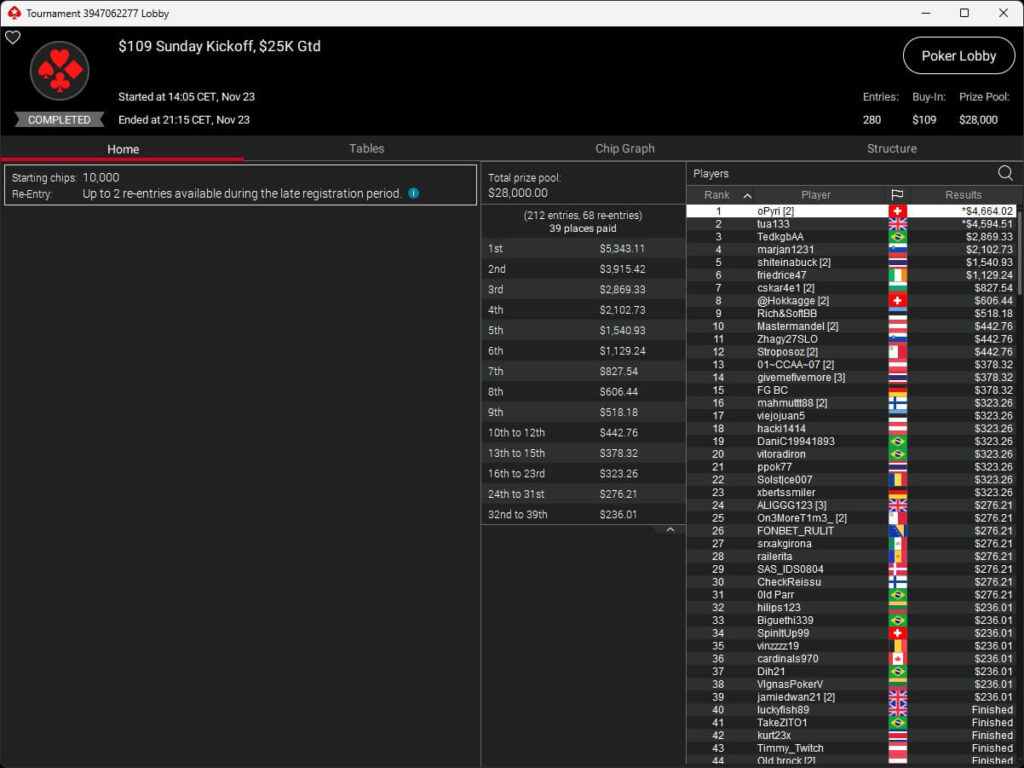Click the Swiss flag beside oPyri
This screenshot has width=1024, height=768.
click(897, 211)
